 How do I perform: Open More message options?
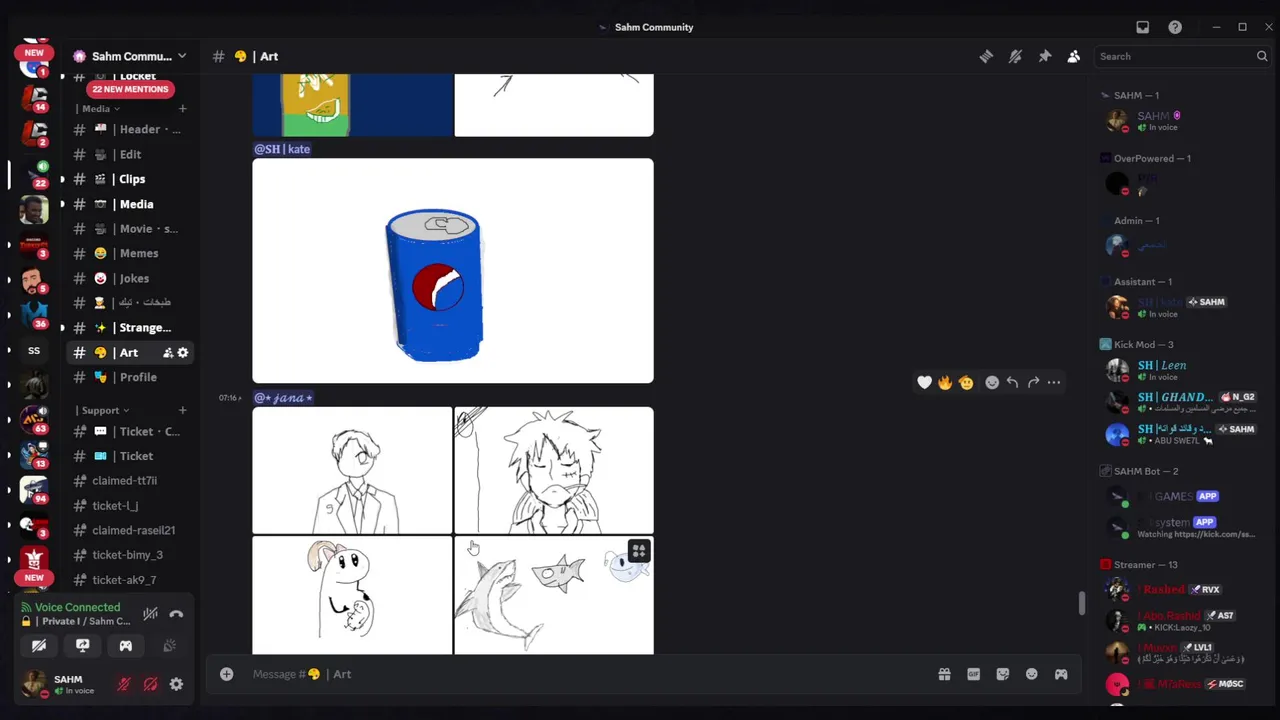pyautogui.click(x=1054, y=382)
